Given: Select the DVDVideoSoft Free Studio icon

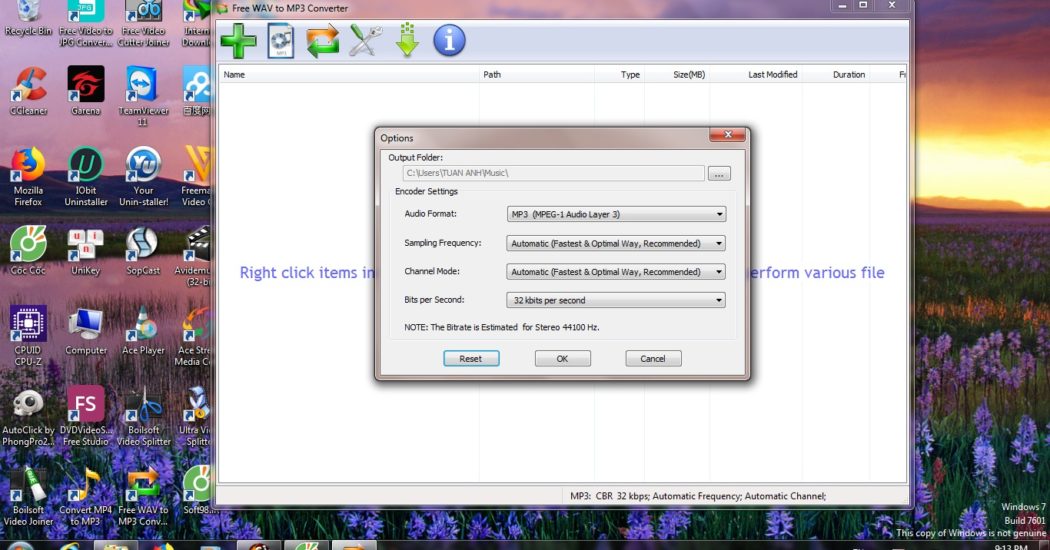Looking at the screenshot, I should point(86,416).
